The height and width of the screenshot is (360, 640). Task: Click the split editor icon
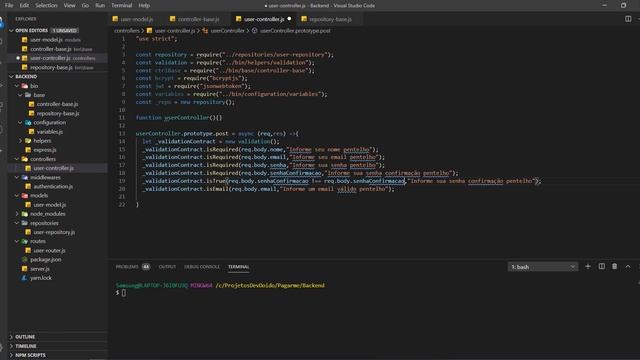tap(628, 19)
